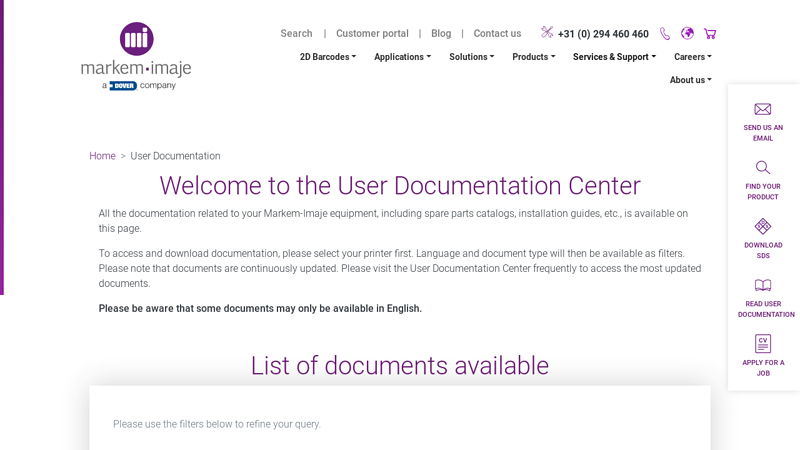Open the Search link in top bar
This screenshot has height=450, width=800.
click(296, 33)
